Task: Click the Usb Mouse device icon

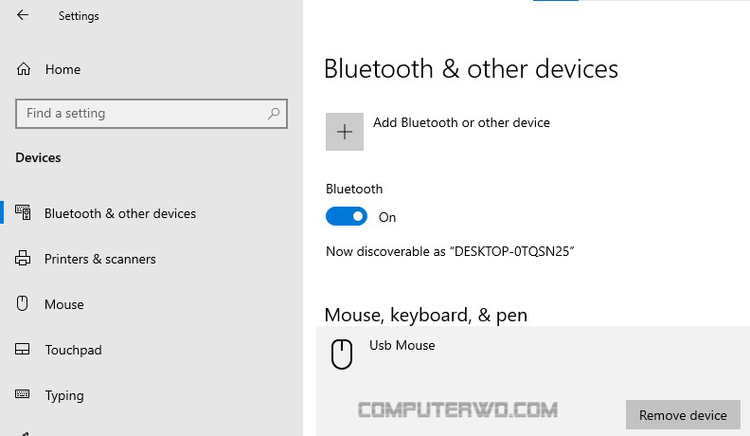Action: tap(342, 354)
